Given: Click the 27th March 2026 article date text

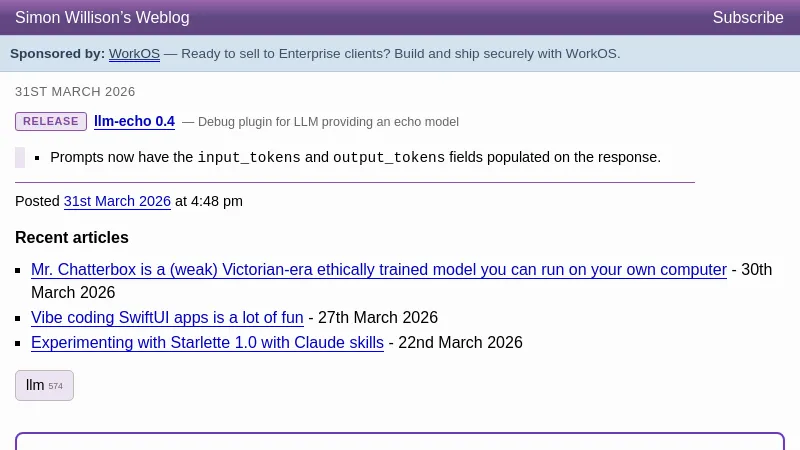Looking at the screenshot, I should point(378,318).
